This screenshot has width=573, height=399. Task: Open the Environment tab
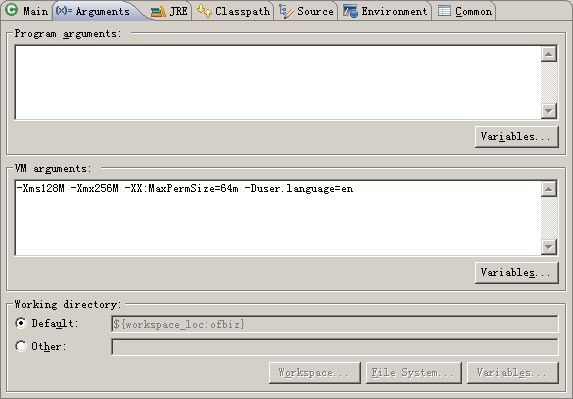pyautogui.click(x=385, y=11)
